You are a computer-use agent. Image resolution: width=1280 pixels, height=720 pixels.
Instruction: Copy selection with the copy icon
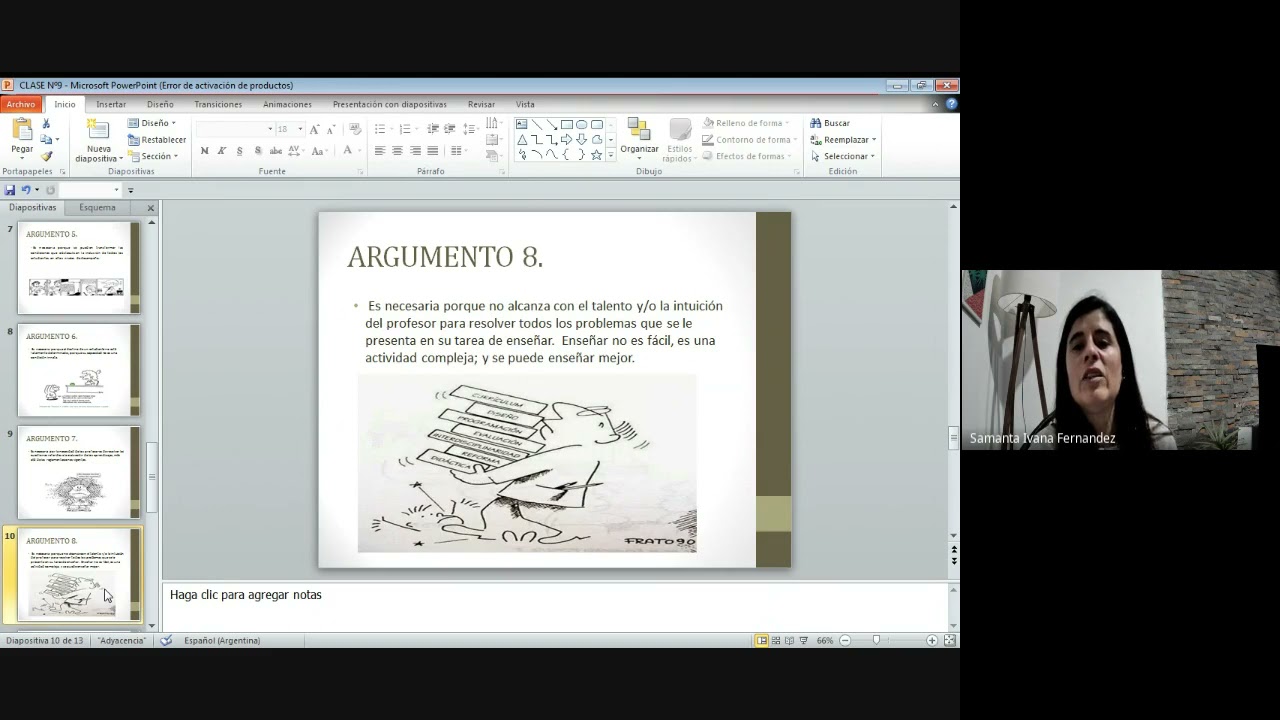pyautogui.click(x=46, y=139)
